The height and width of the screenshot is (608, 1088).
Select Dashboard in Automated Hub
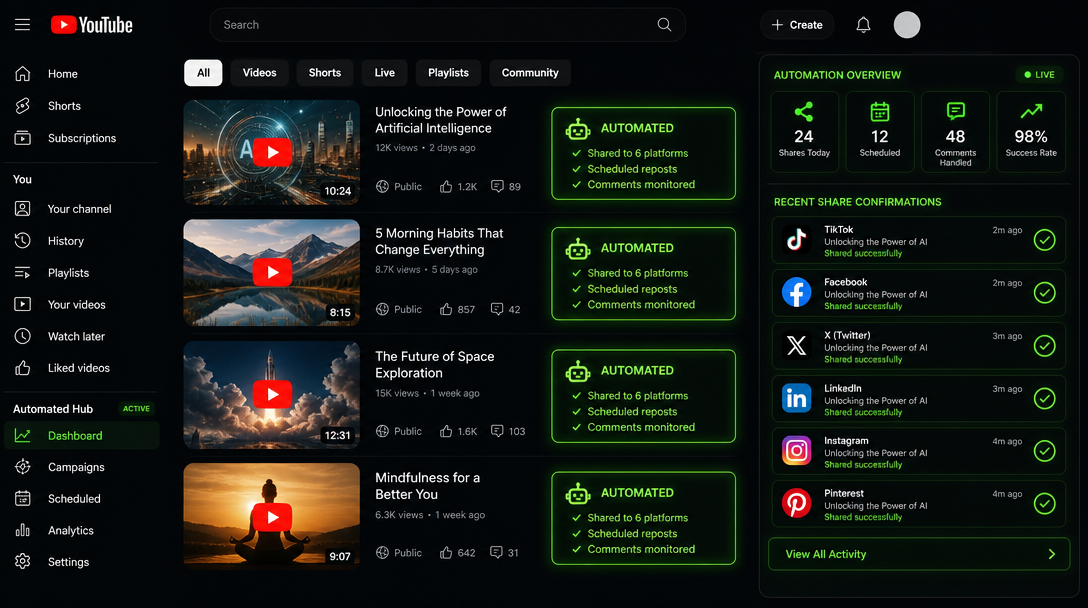pos(81,435)
